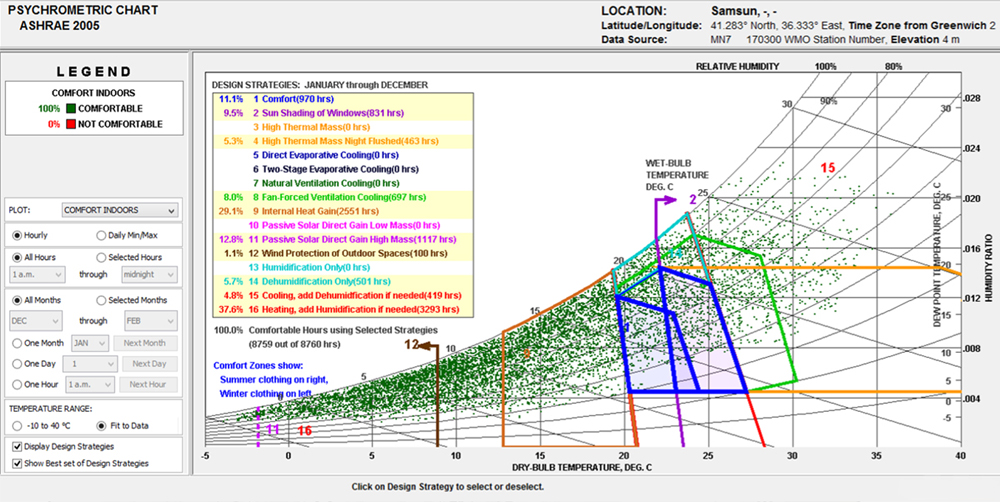Image resolution: width=1000 pixels, height=502 pixels.
Task: Select the One Month radio button
Action: click(x=17, y=343)
